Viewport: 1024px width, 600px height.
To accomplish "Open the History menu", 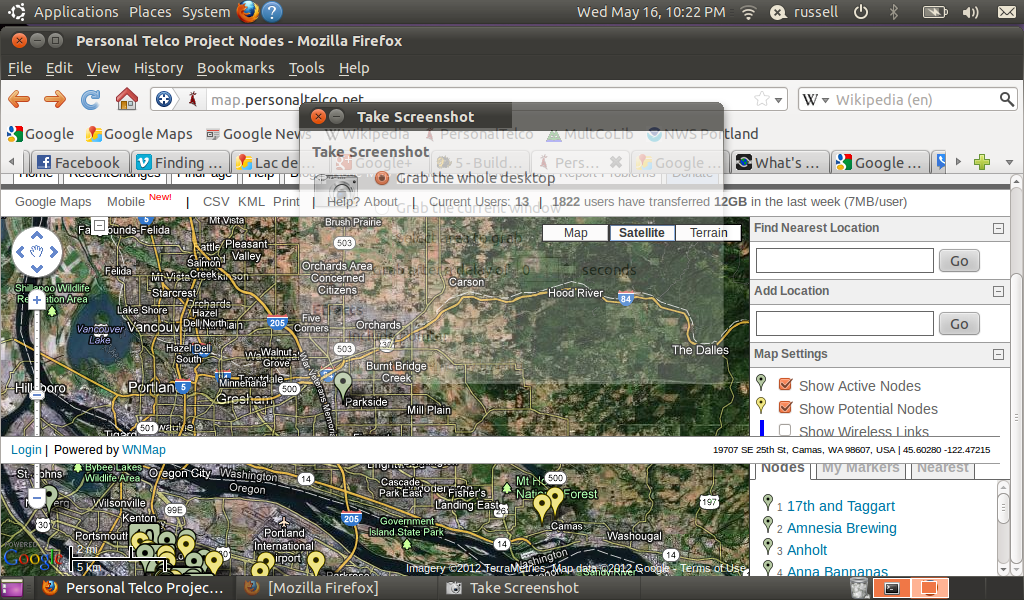I will click(x=159, y=68).
